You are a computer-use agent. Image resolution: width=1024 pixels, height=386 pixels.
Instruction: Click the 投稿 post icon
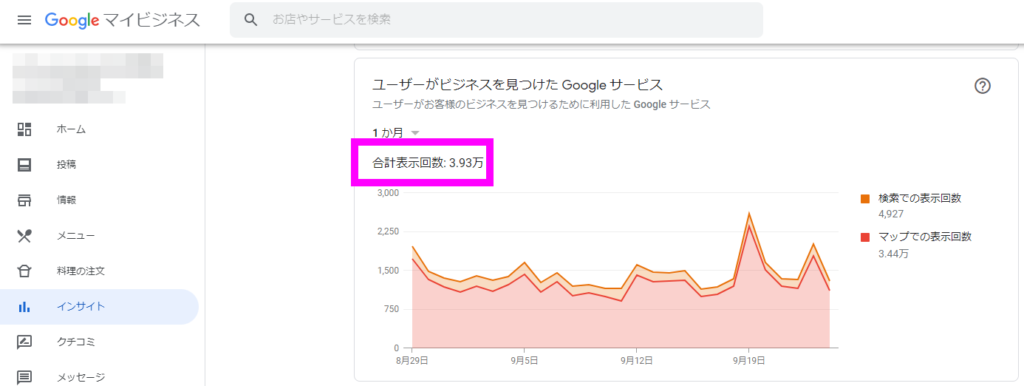pos(24,165)
